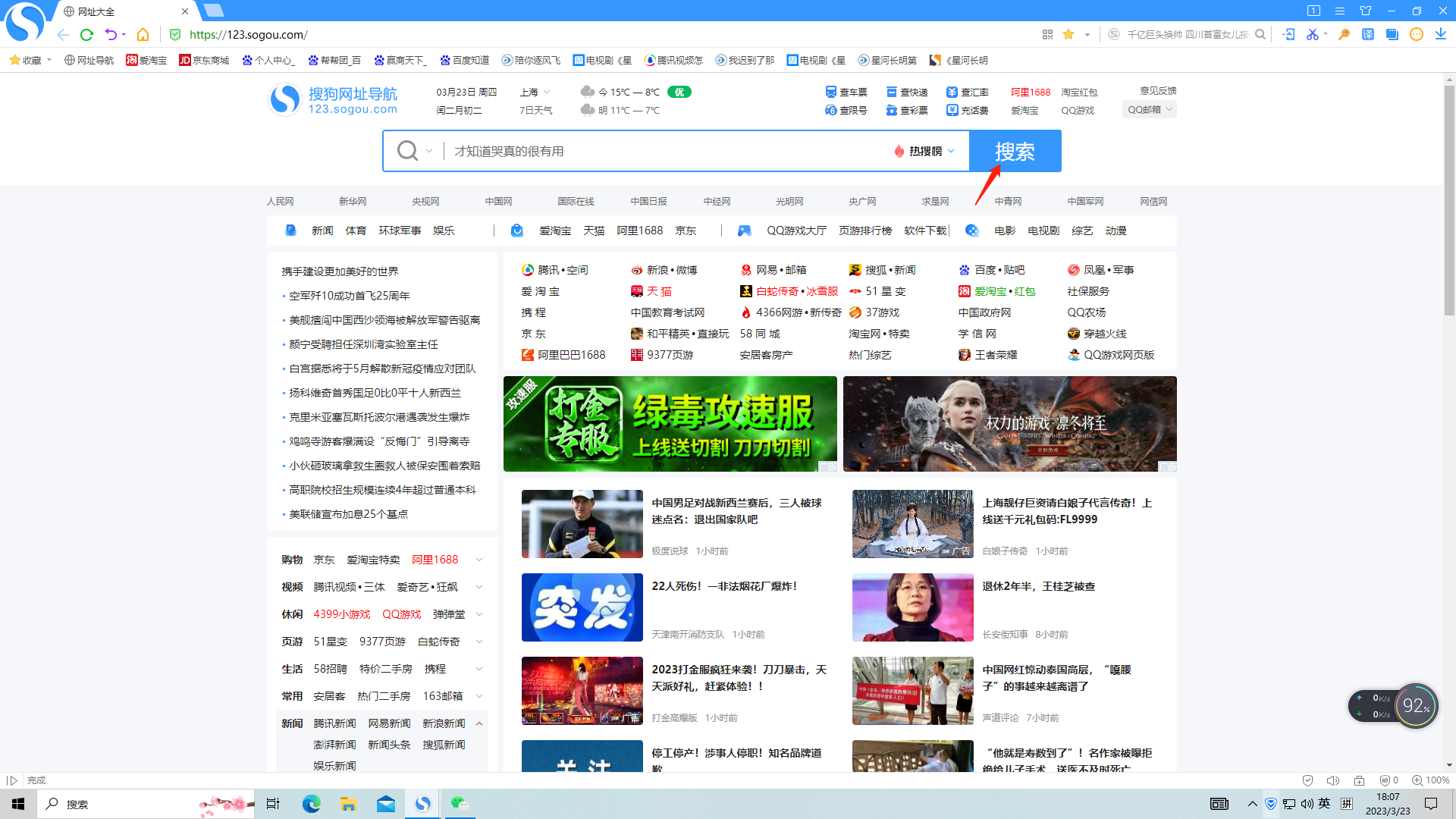Click the shirt skin icon in title bar
Screen dimensions: 1456x819
point(1366,11)
